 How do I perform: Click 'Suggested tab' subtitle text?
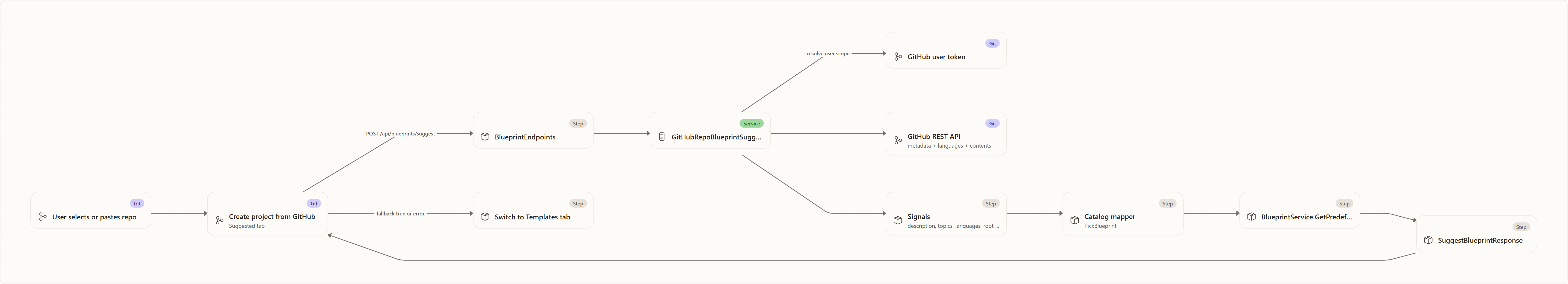247,226
